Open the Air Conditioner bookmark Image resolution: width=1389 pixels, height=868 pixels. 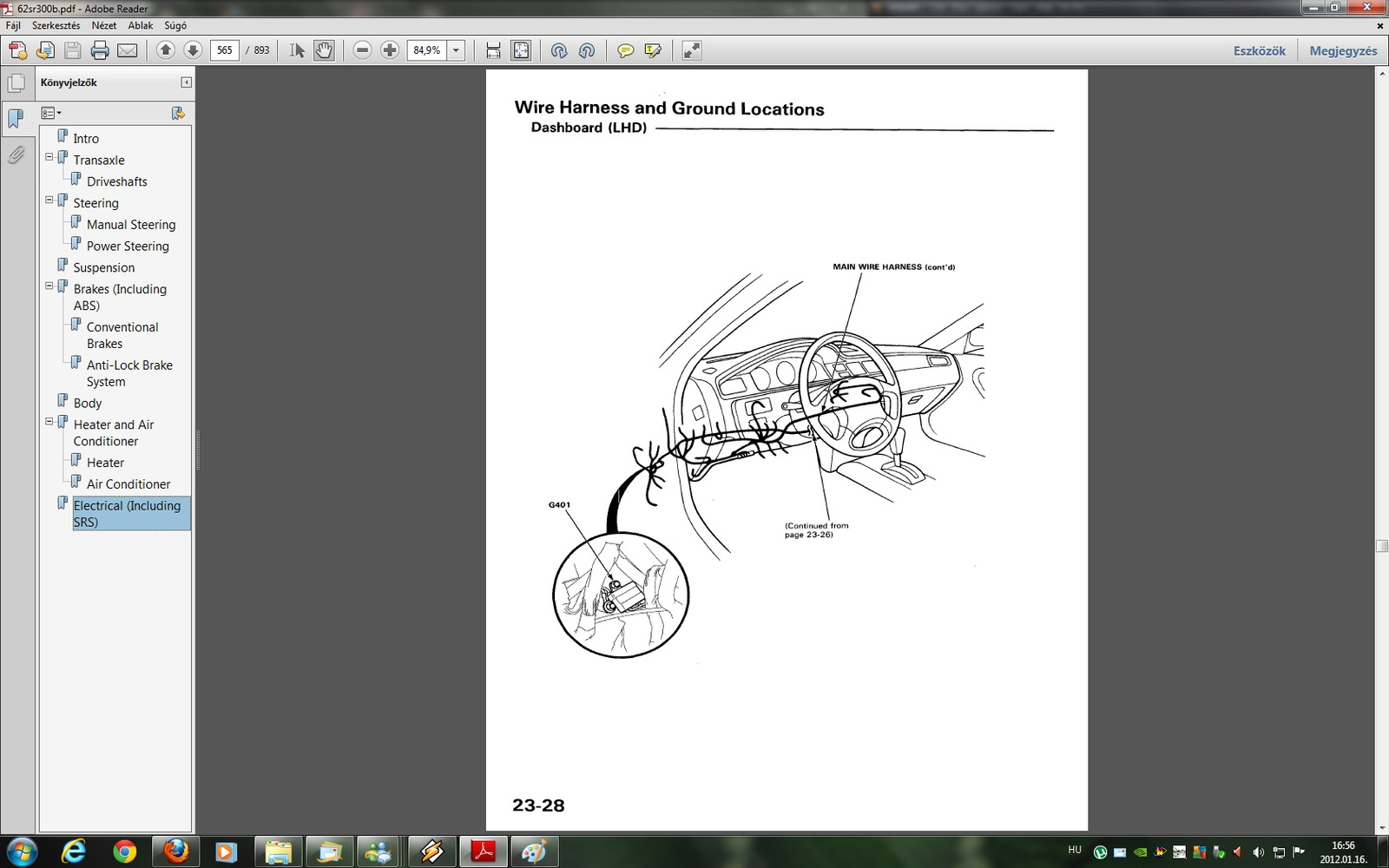tap(128, 484)
